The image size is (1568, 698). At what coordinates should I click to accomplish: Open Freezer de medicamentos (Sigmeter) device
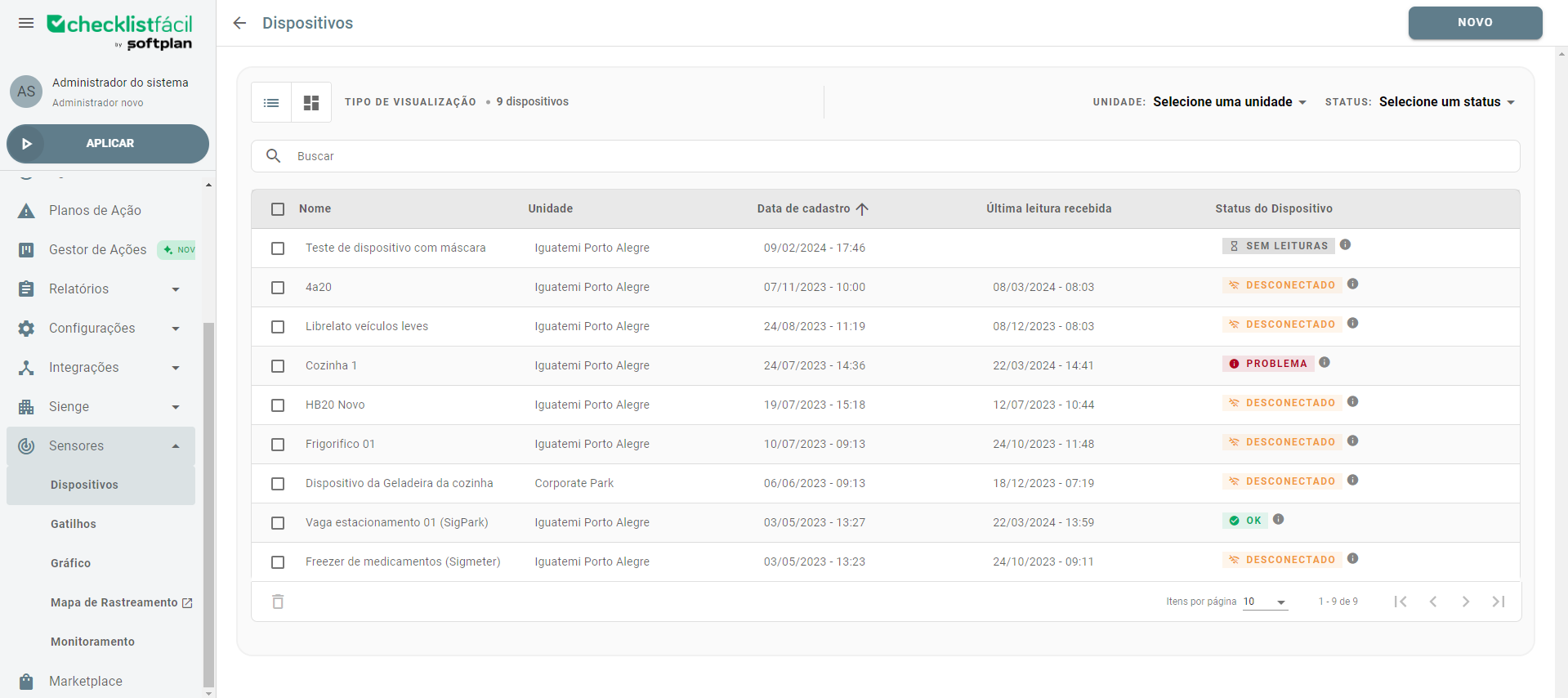tap(403, 562)
